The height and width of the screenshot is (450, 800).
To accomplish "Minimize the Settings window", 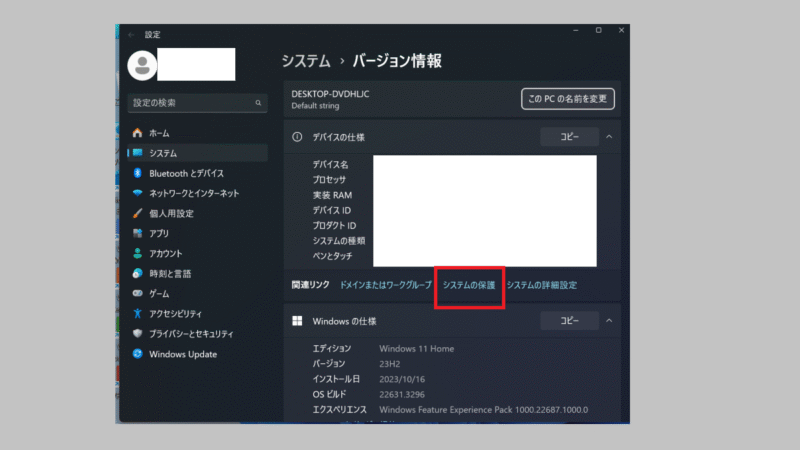I will (x=576, y=30).
